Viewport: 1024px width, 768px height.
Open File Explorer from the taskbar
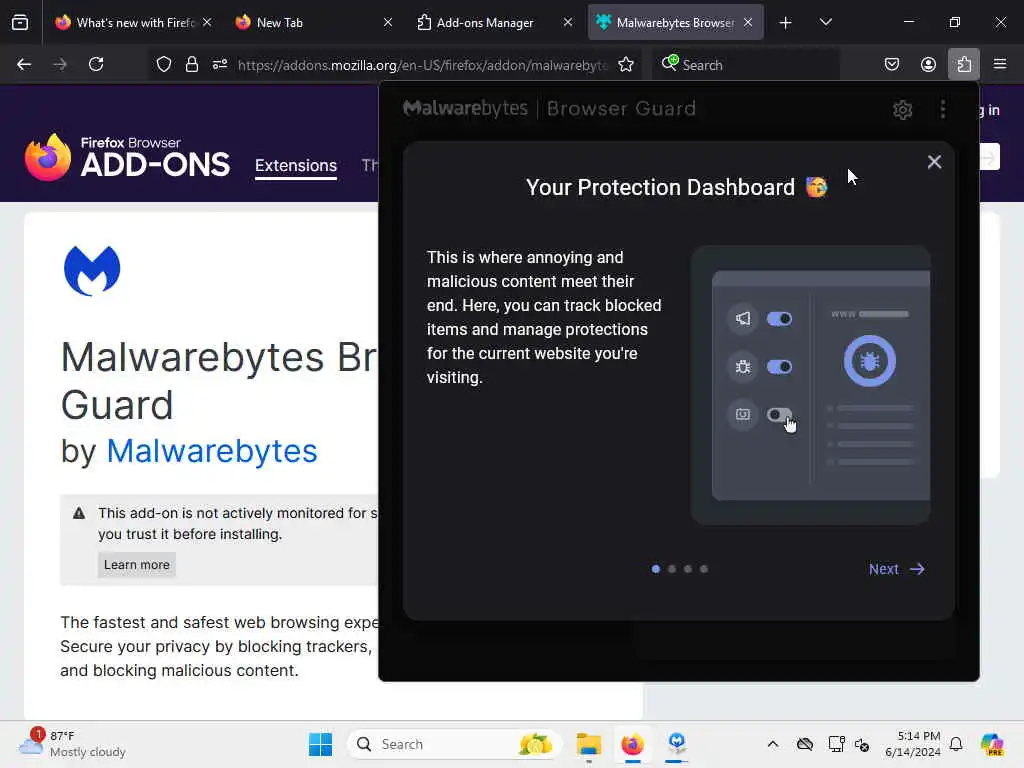click(588, 744)
